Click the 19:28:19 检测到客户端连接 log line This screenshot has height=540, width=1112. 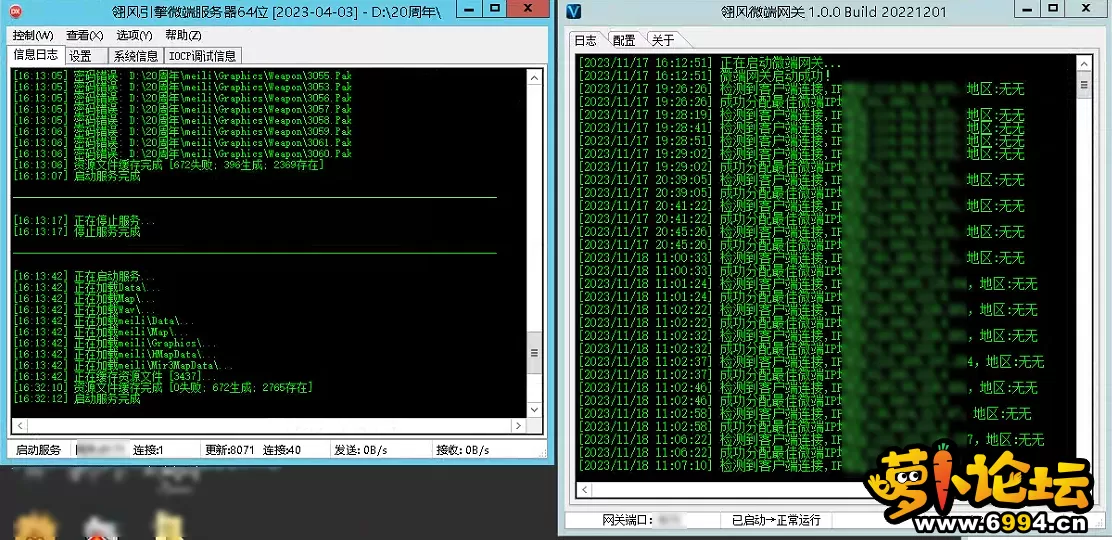(x=801, y=114)
